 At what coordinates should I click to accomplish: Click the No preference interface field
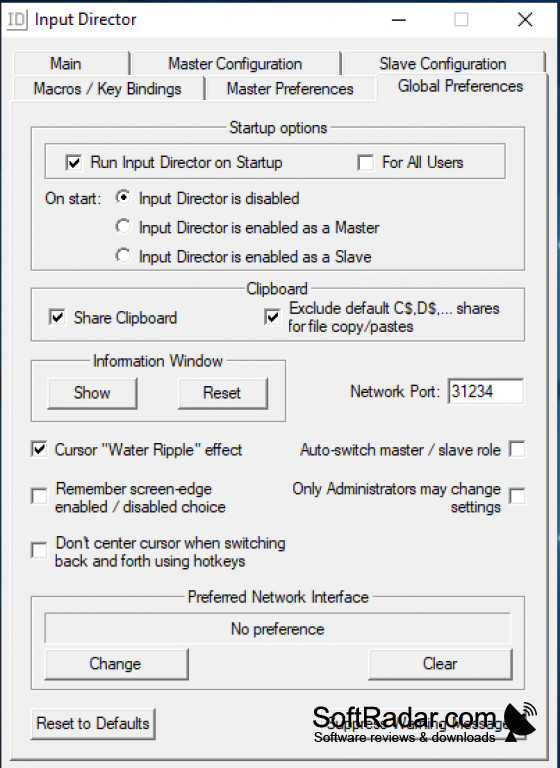[x=277, y=628]
